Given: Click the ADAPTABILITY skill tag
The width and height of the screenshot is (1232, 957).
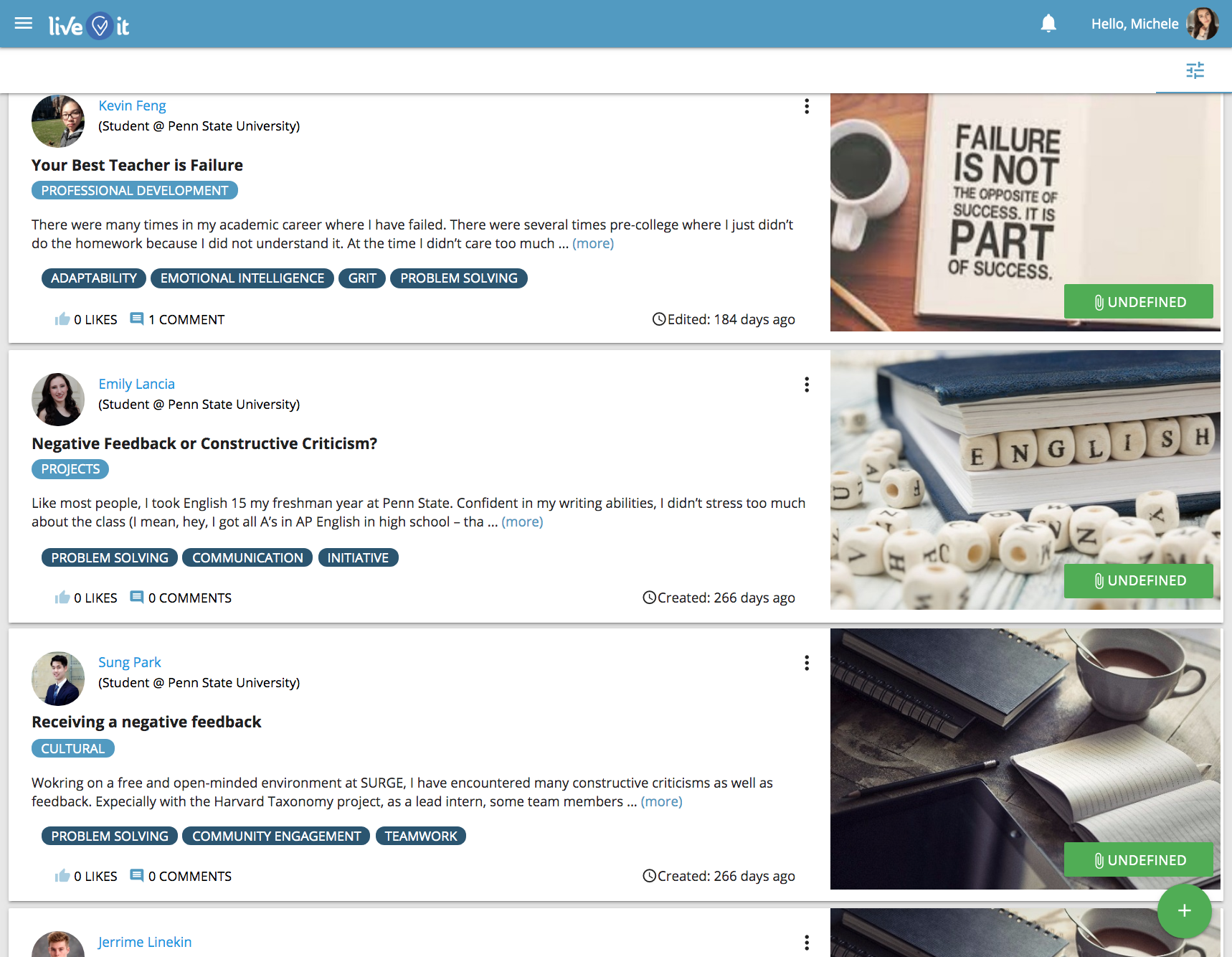Looking at the screenshot, I should tap(94, 278).
